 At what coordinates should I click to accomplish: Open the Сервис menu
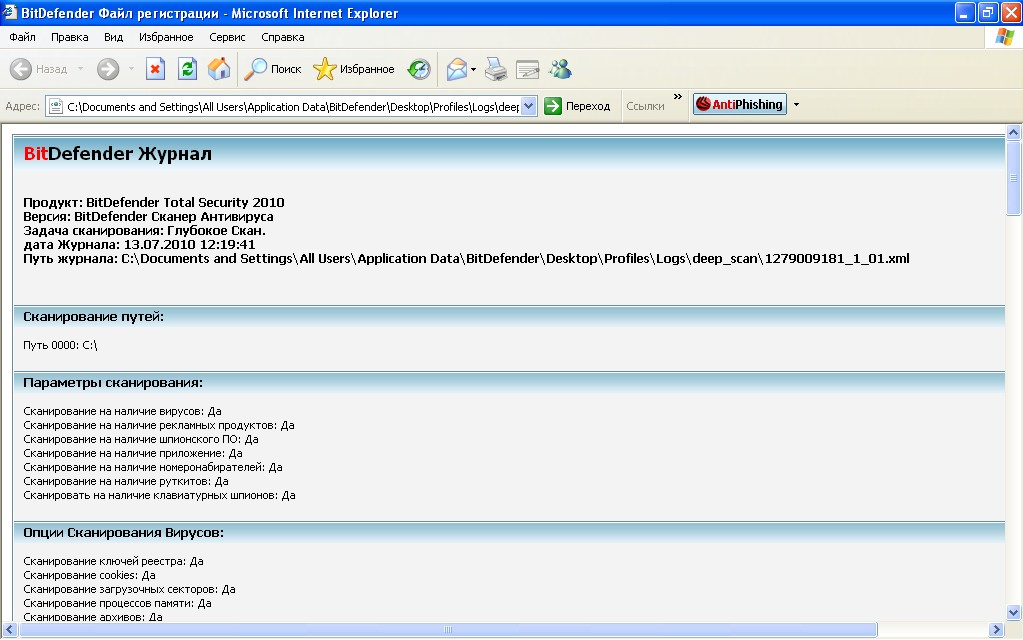pyautogui.click(x=227, y=37)
